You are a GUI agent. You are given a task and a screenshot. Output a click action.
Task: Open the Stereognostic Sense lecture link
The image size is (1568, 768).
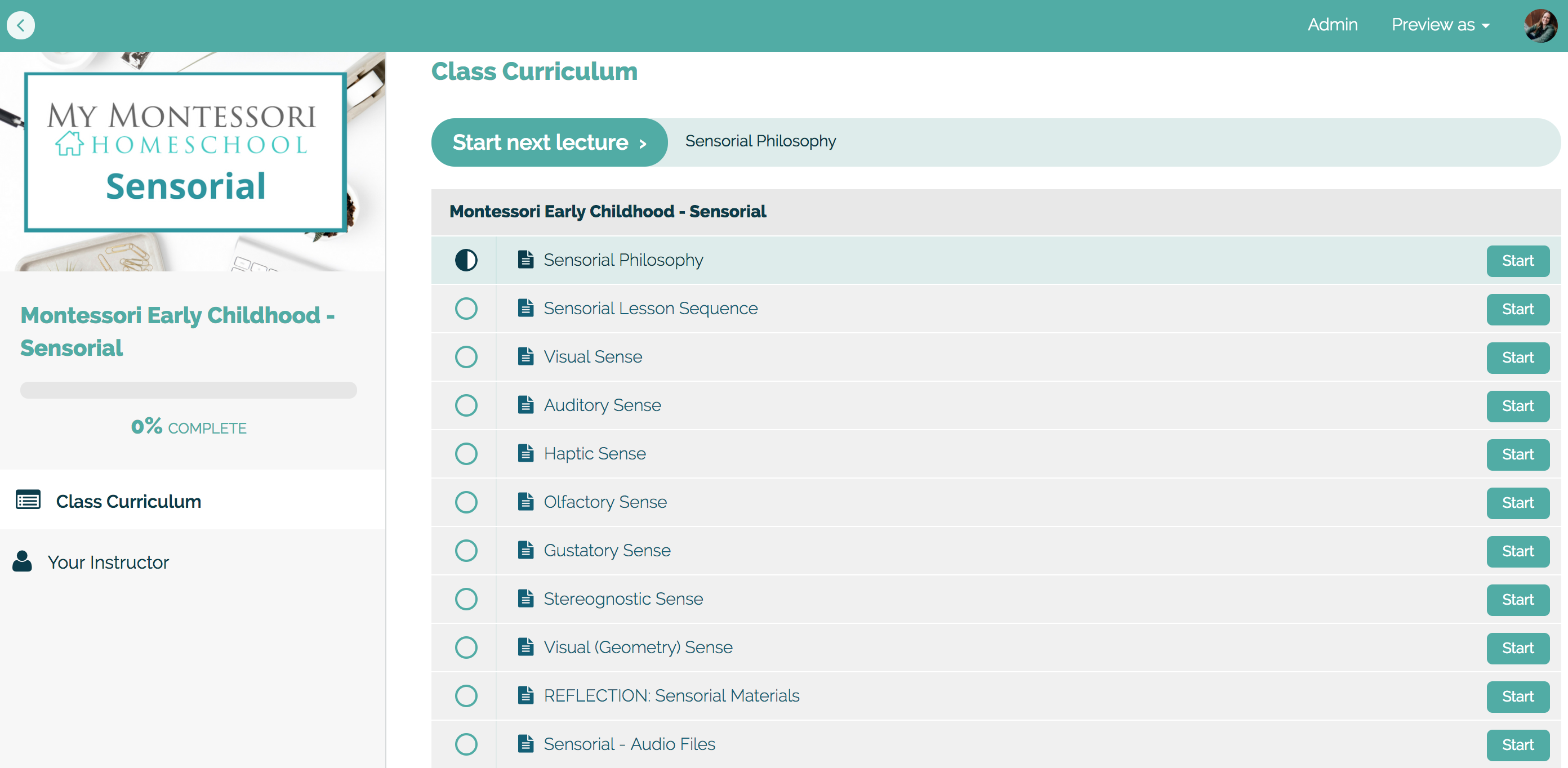point(623,599)
